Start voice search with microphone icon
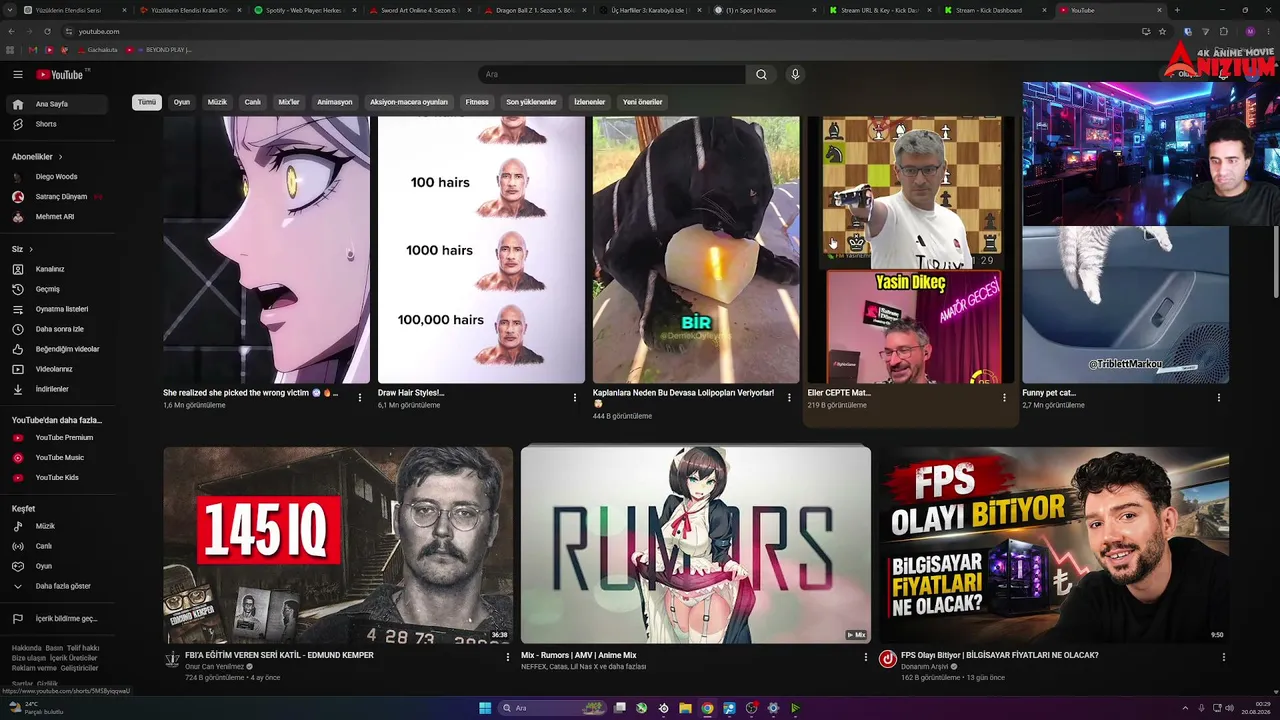Viewport: 1280px width, 720px height. (795, 74)
